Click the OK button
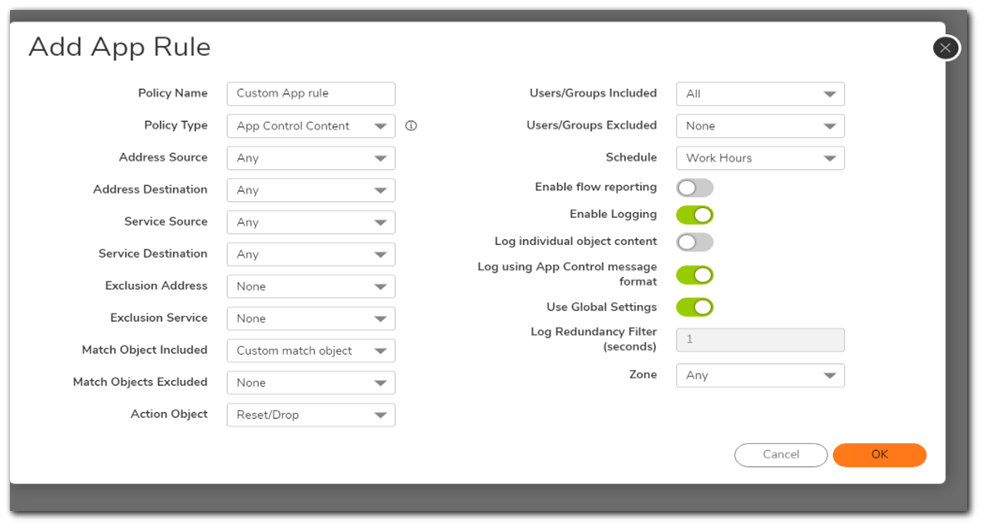Image resolution: width=985 pixels, height=529 pixels. 879,455
